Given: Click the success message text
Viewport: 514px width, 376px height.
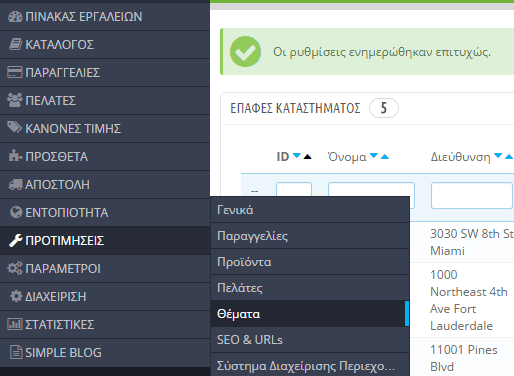Looking at the screenshot, I should tap(382, 52).
